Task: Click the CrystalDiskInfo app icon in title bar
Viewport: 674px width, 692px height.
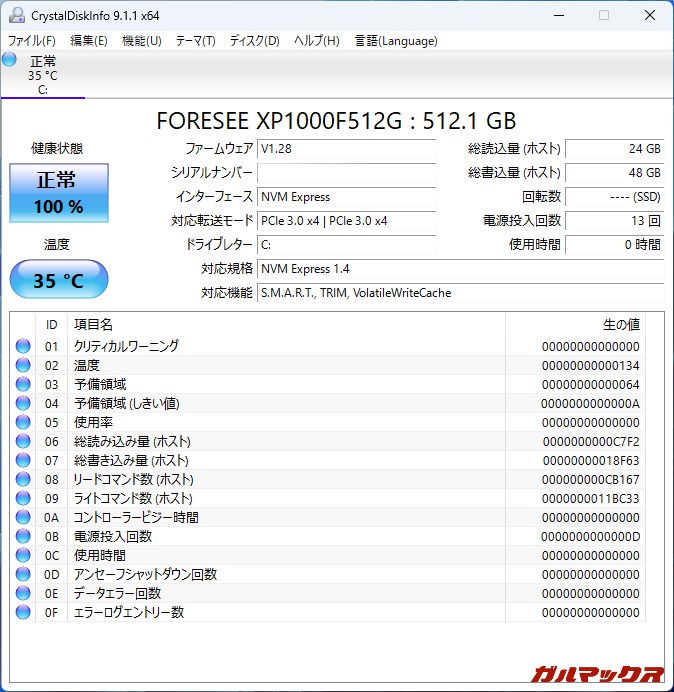Action: coord(16,15)
